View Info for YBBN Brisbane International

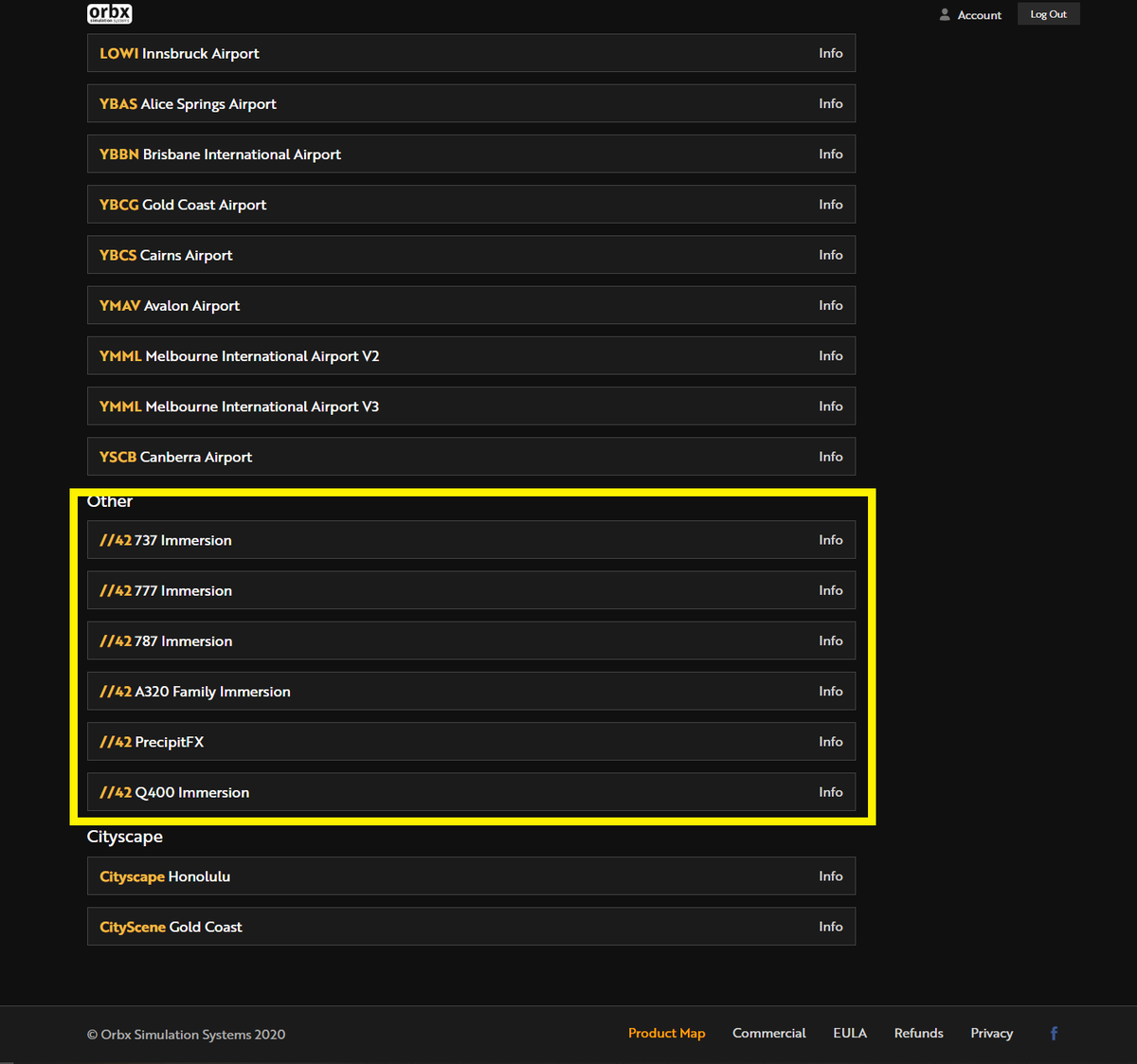point(831,153)
